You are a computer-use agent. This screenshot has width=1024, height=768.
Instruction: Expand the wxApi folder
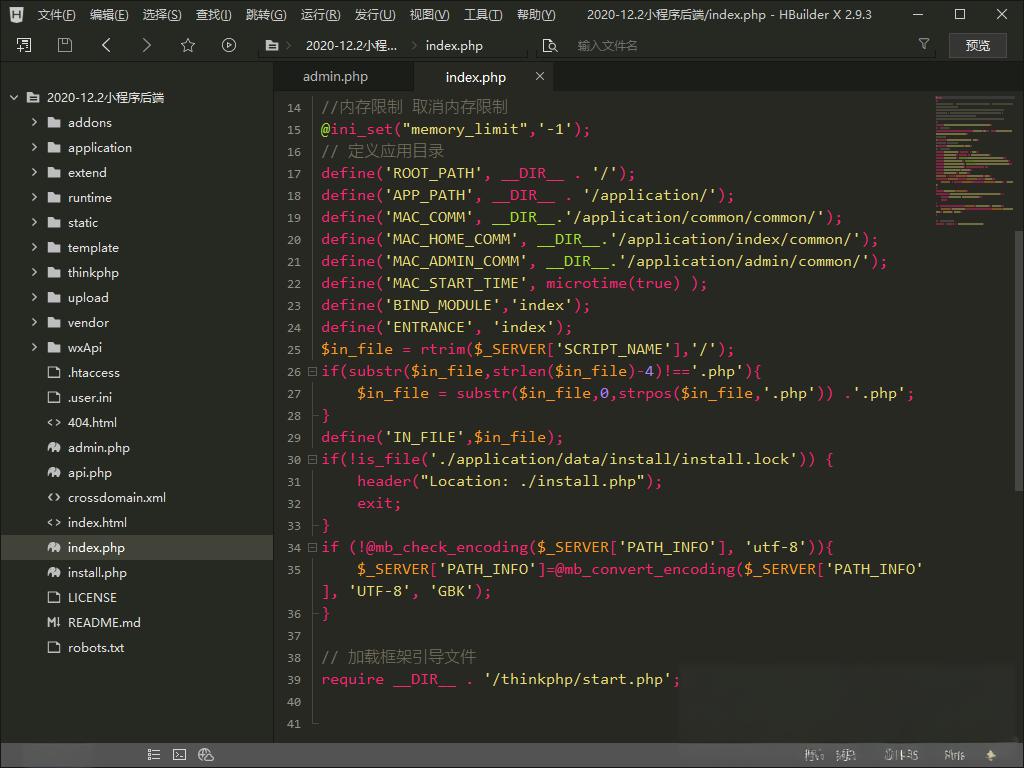(x=34, y=347)
